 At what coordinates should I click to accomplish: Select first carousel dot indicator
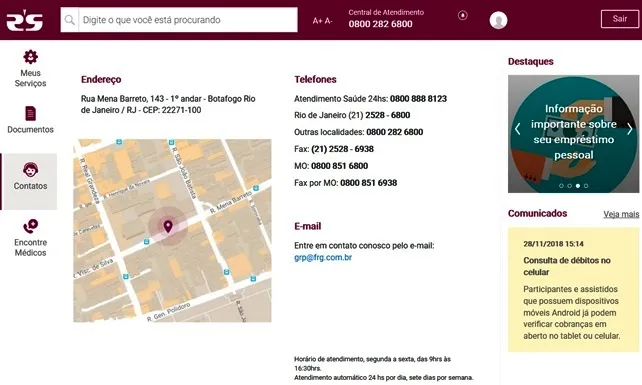[561, 186]
